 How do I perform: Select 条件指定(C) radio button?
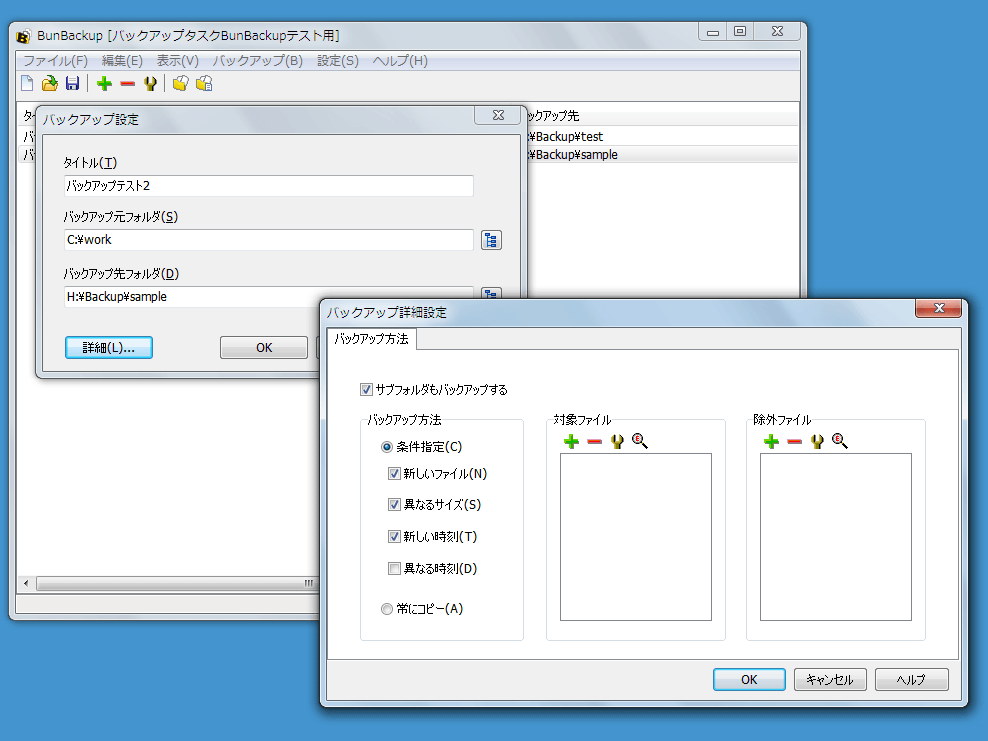387,447
